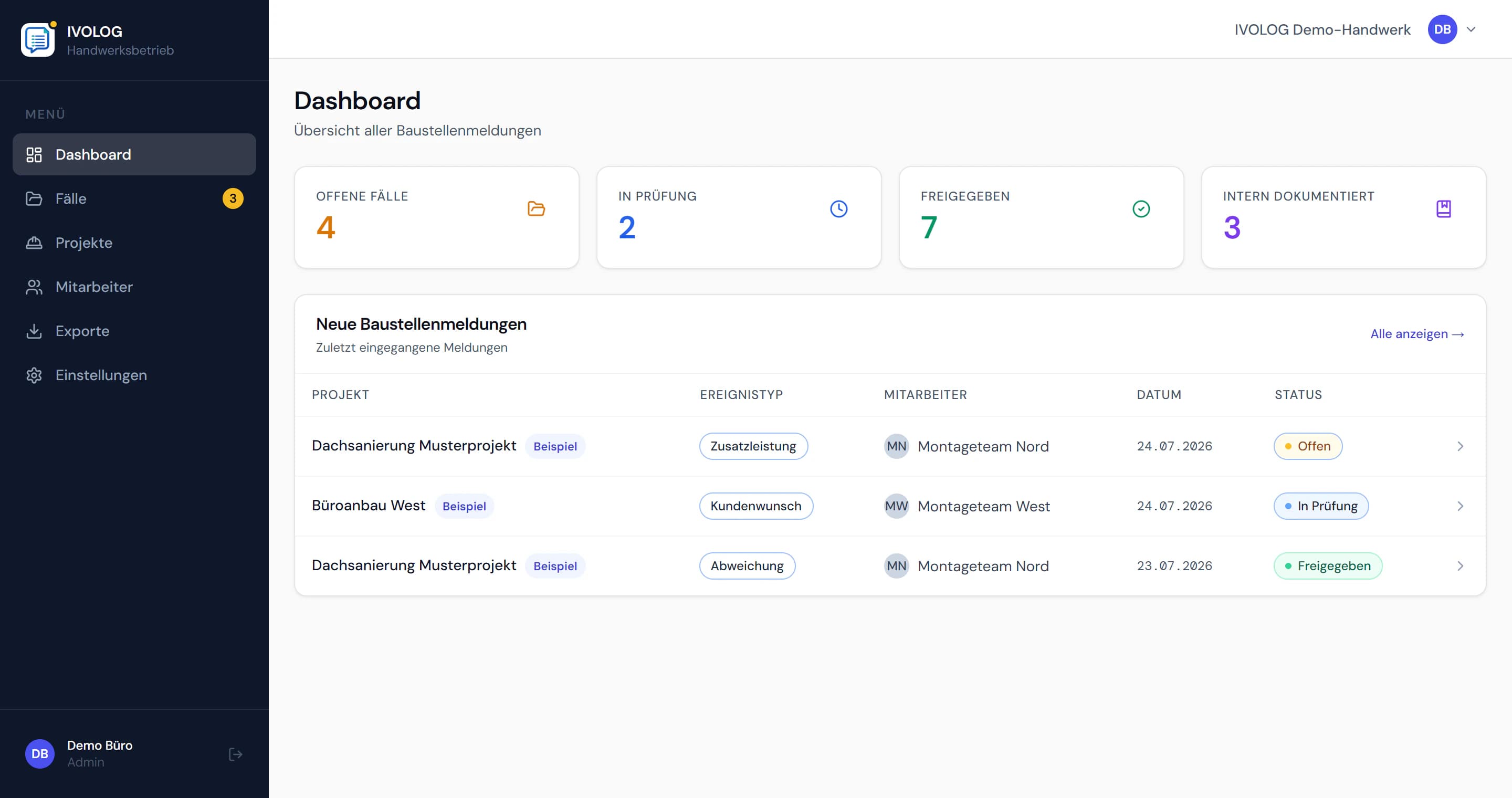Open the In Prüfung card showing 2
Screen dimensions: 1512x798
[739, 218]
